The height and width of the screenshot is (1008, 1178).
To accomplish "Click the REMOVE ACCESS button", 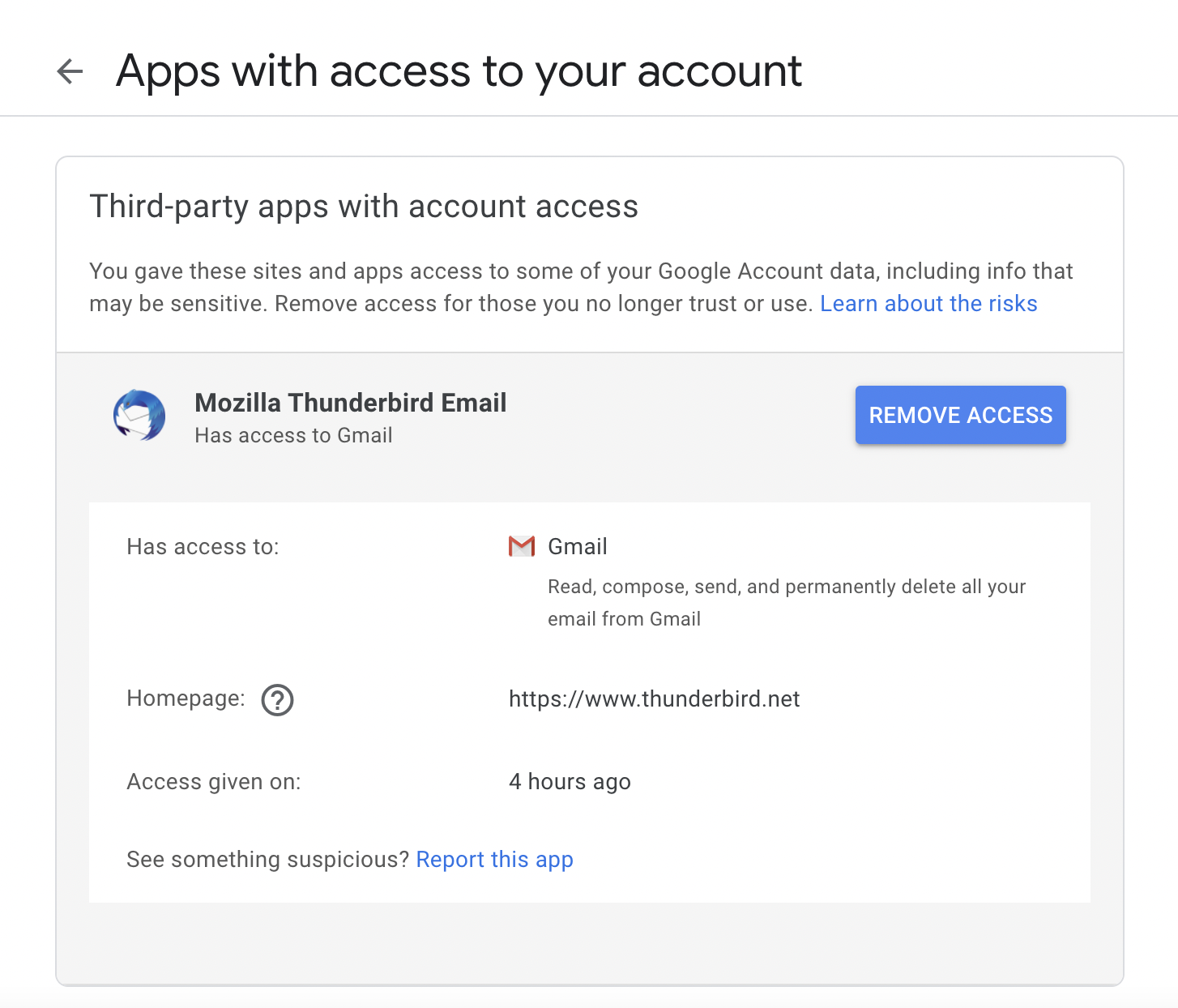I will (x=960, y=415).
